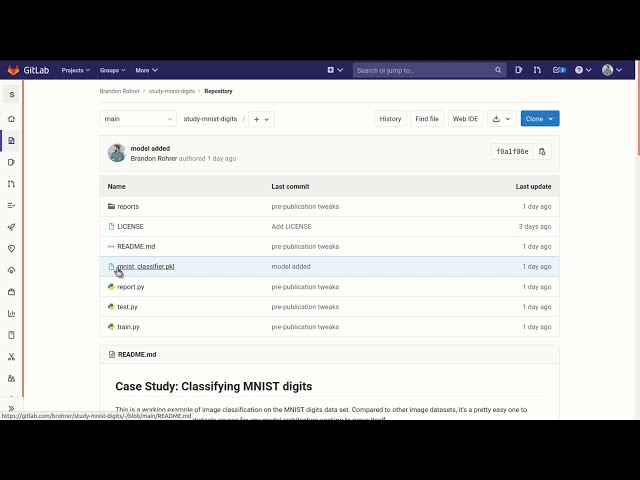Open Merge Requests from the left sidebar
The width and height of the screenshot is (640, 480).
click(12, 184)
